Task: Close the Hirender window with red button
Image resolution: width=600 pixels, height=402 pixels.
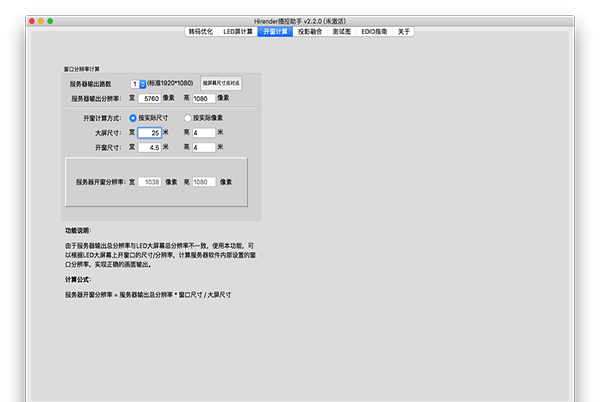Action: (32, 21)
